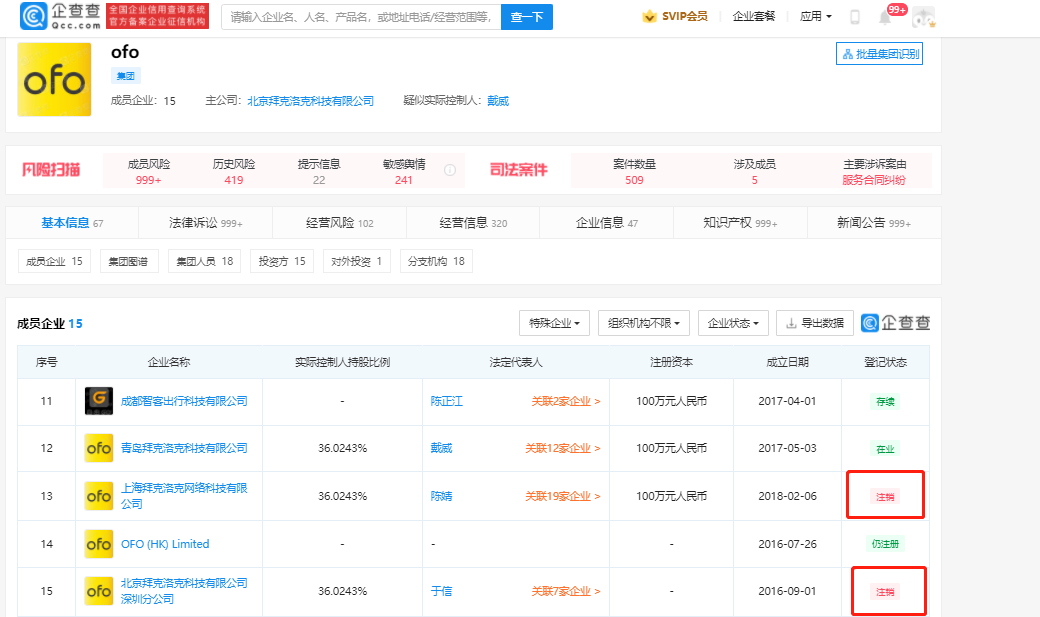This screenshot has width=1040, height=617.
Task: Click the Qcc.com logo in header
Action: (x=60, y=16)
